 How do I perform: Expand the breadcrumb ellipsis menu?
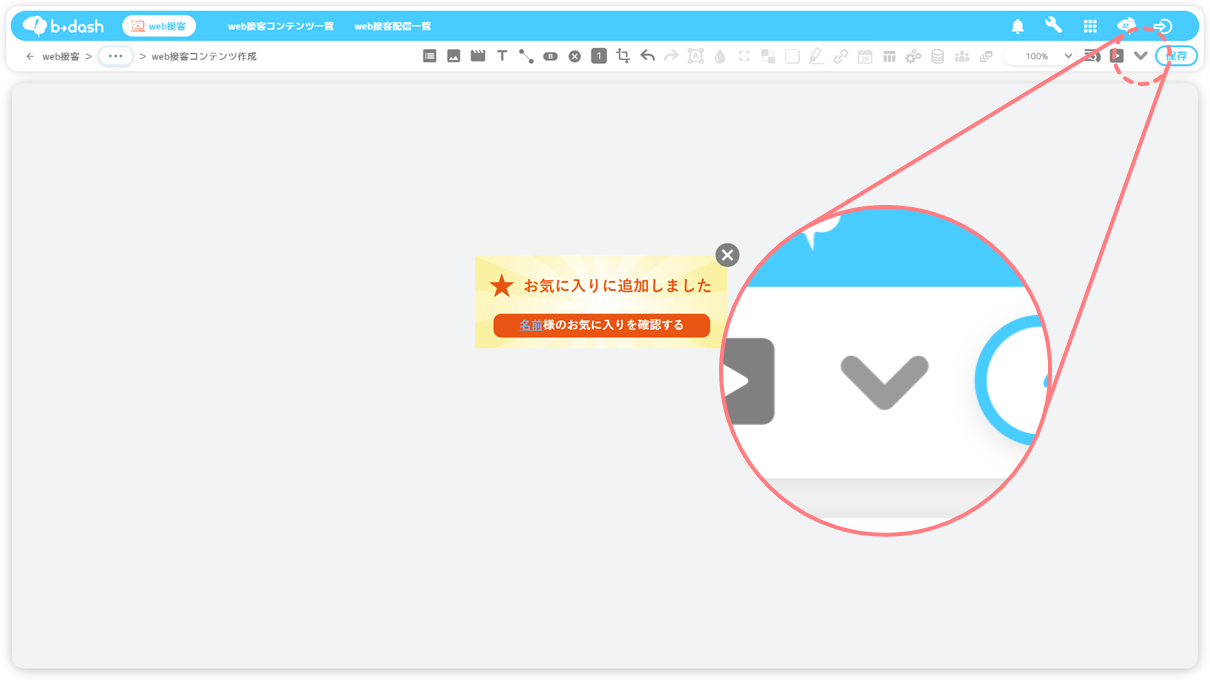pos(116,57)
